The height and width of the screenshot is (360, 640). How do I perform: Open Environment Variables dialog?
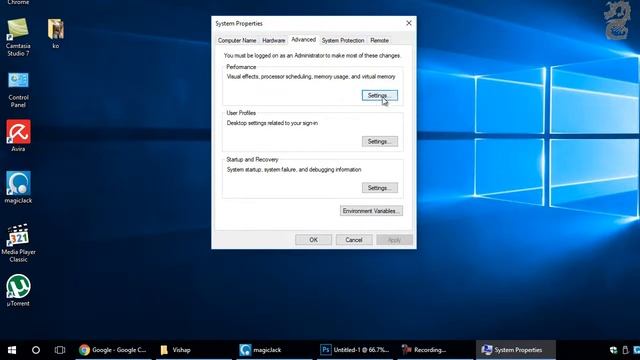pyautogui.click(x=371, y=211)
